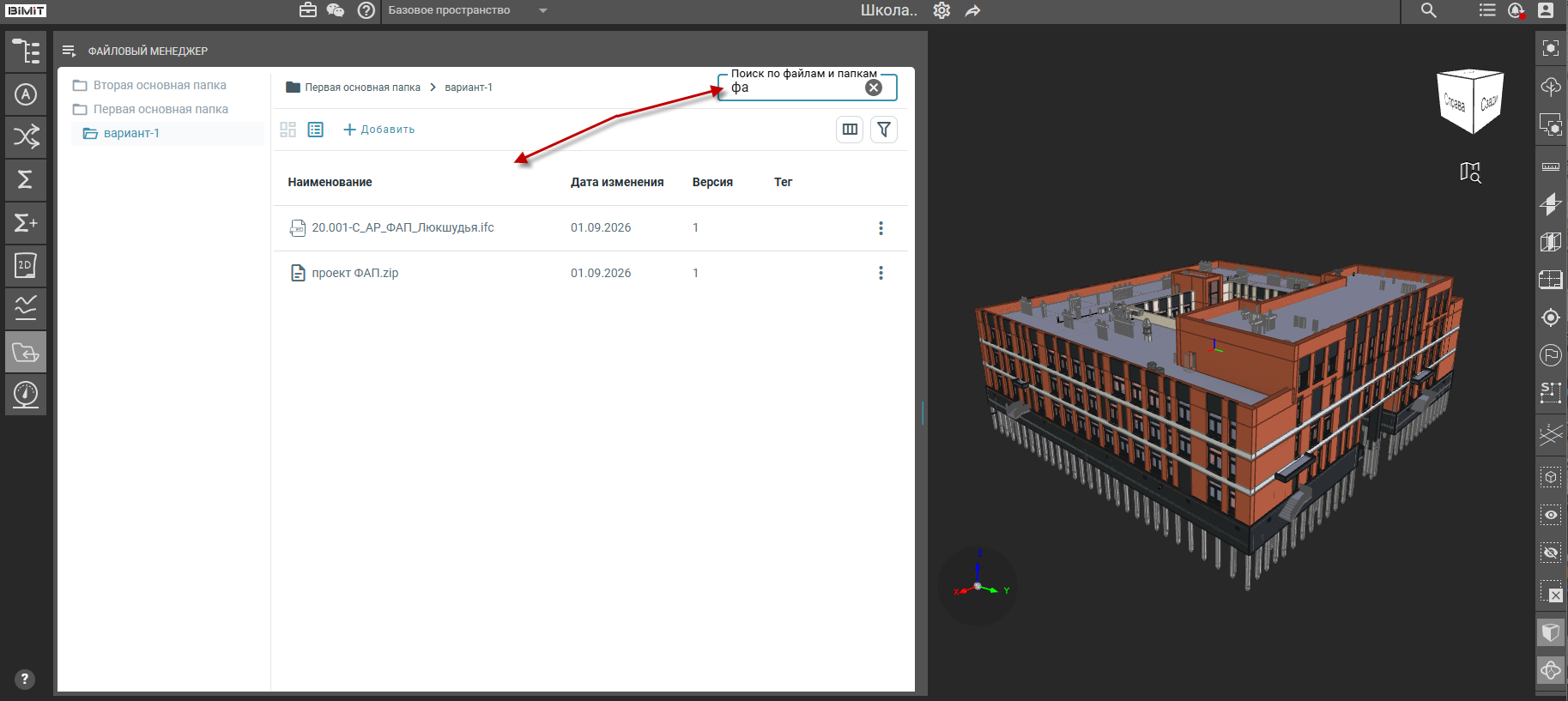The height and width of the screenshot is (701, 1568).
Task: Open the Sigma summary tool
Action: pyautogui.click(x=26, y=180)
